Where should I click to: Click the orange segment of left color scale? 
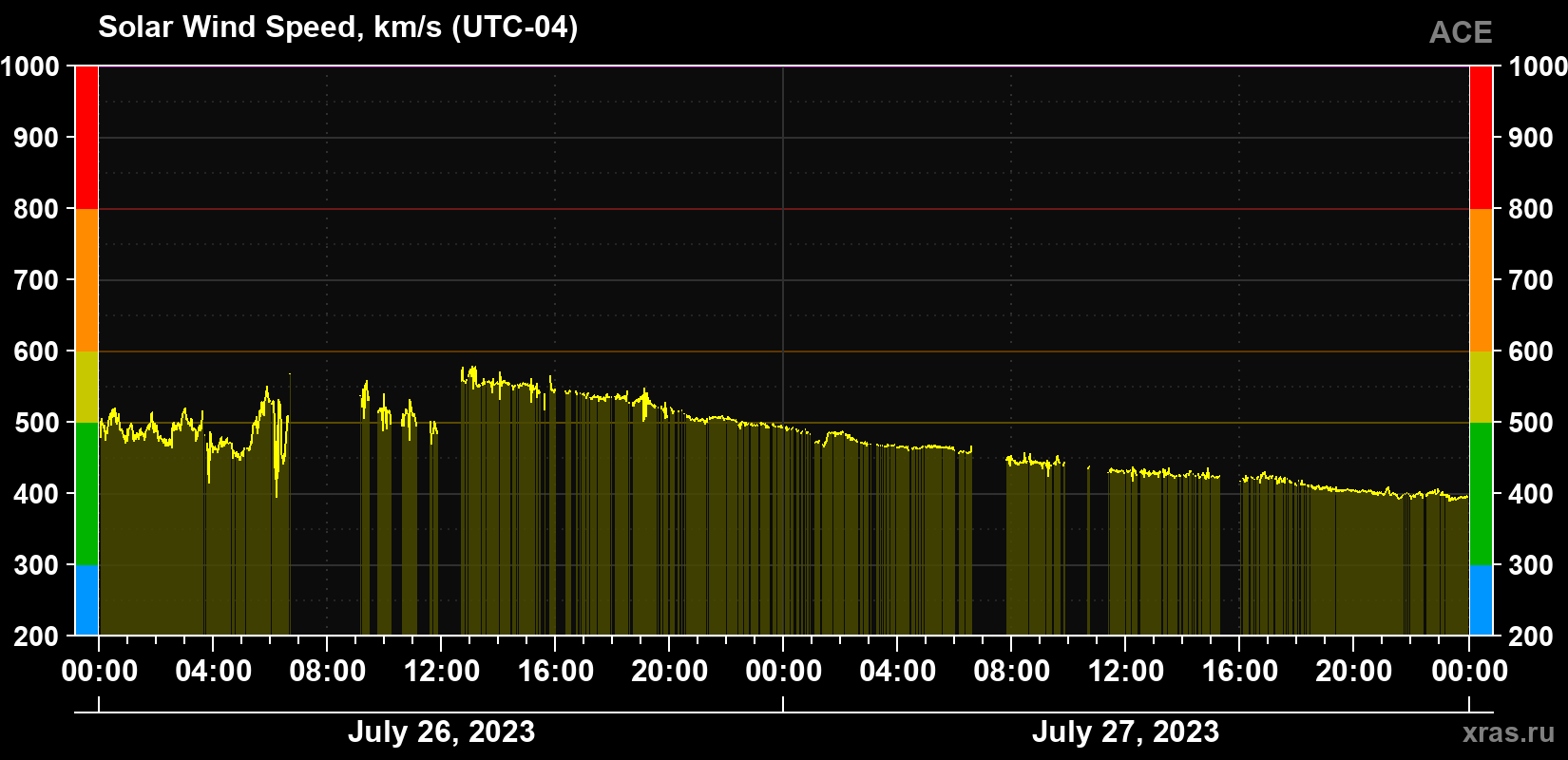coord(86,280)
